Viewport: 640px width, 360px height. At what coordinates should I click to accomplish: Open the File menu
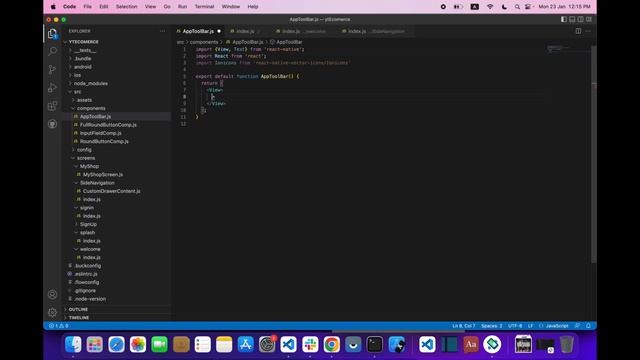pyautogui.click(x=87, y=7)
